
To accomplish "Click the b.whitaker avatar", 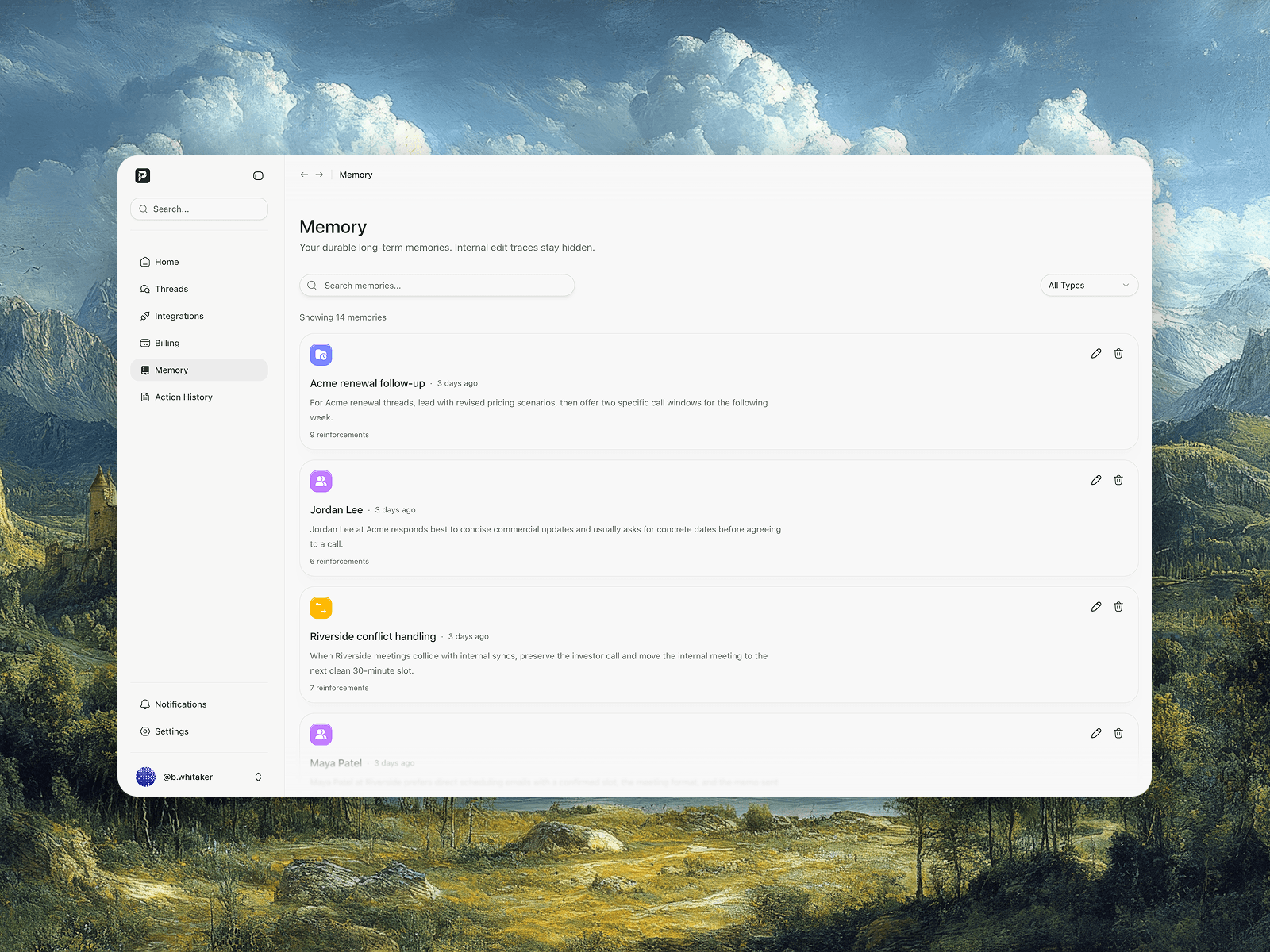I will 146,777.
